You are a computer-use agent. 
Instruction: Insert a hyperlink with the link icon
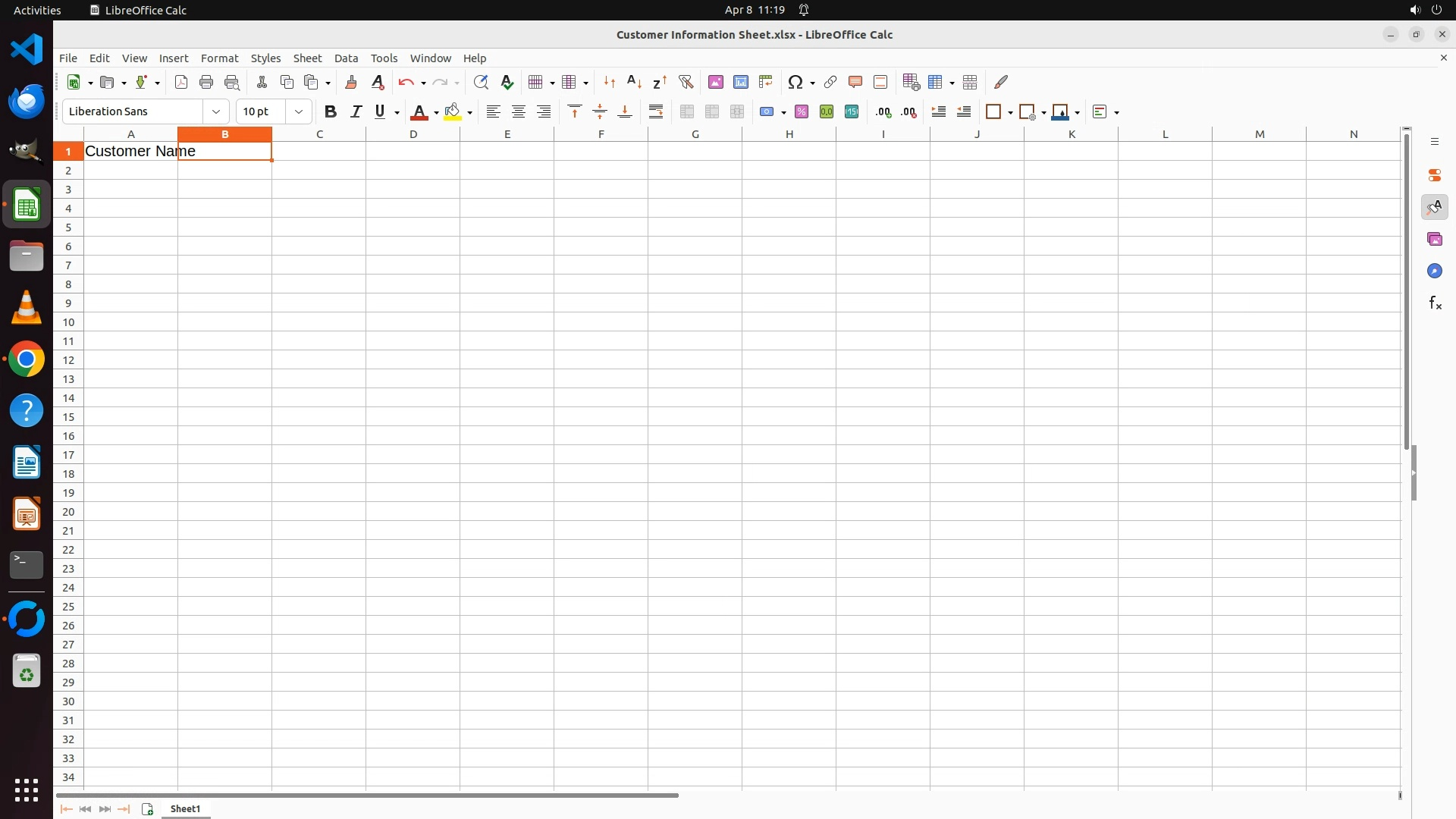tap(830, 82)
